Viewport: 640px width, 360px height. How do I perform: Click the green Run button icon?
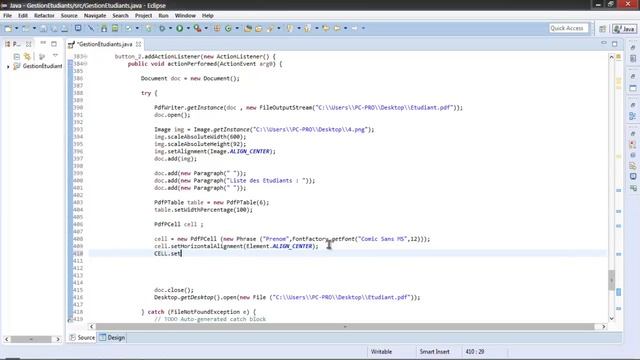tap(180, 28)
